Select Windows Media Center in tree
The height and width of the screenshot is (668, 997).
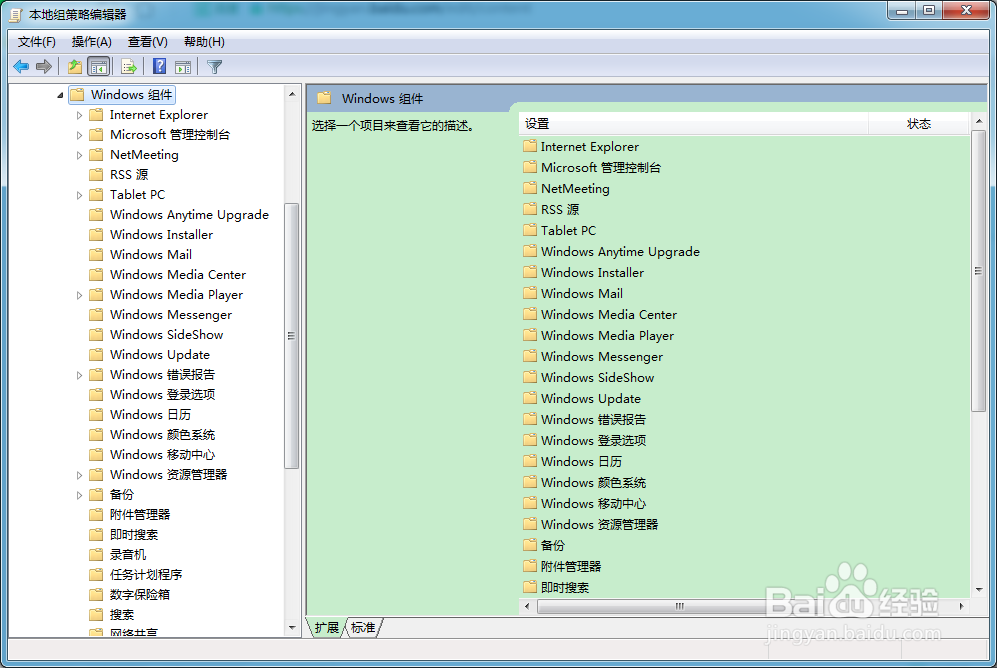(x=177, y=275)
